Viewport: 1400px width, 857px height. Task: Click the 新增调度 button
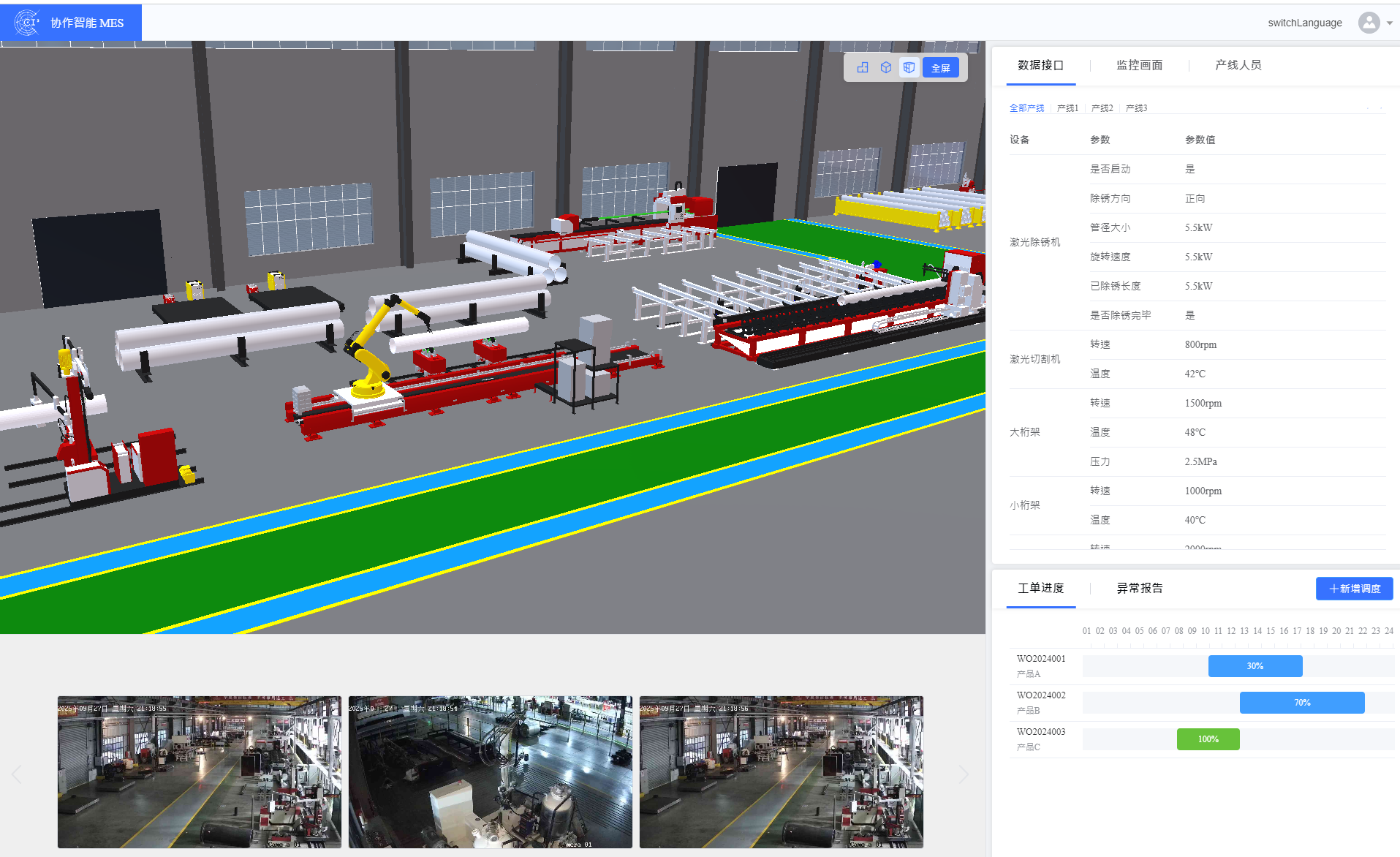[x=1354, y=589]
